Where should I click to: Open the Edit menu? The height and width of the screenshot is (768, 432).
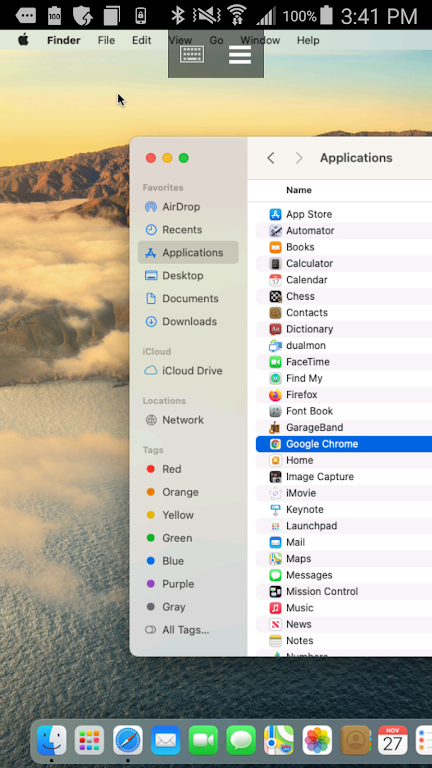click(142, 40)
